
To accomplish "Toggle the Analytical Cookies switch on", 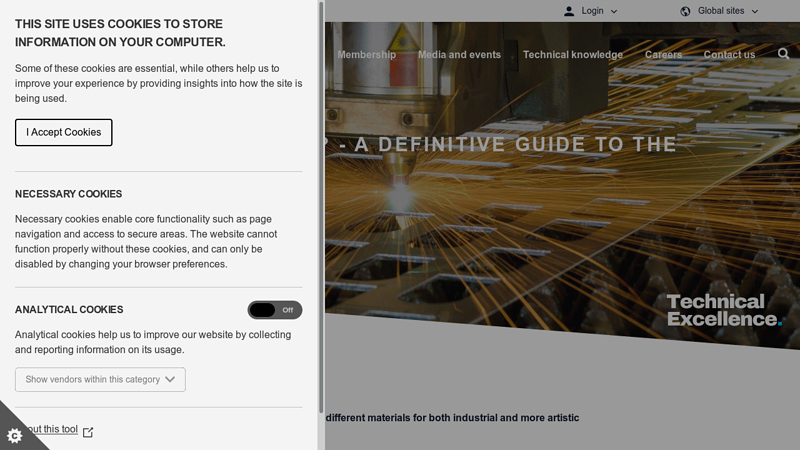I will [x=275, y=310].
